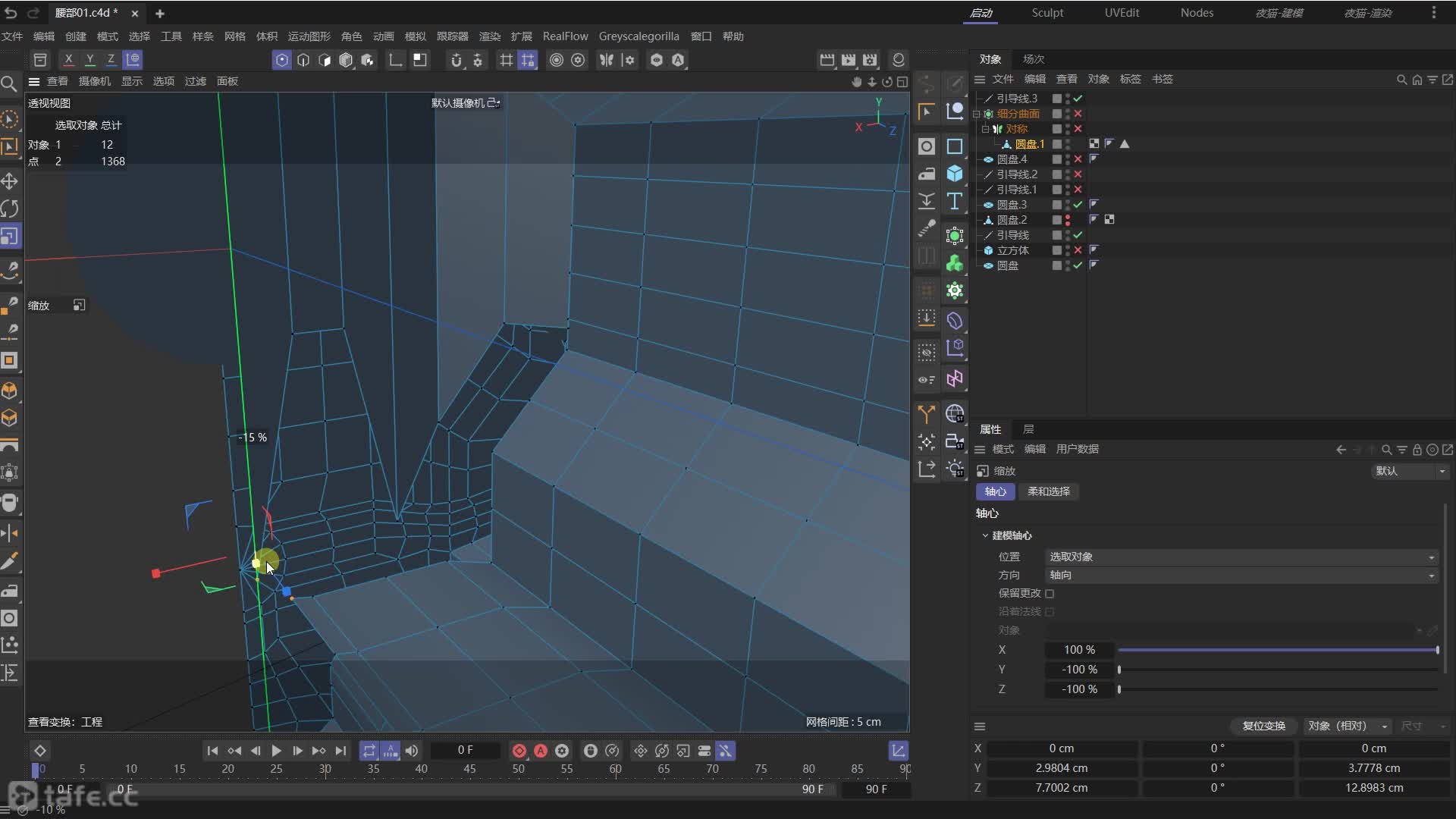This screenshot has width=1456, height=819.
Task: Click the autokeying A button
Action: [541, 751]
